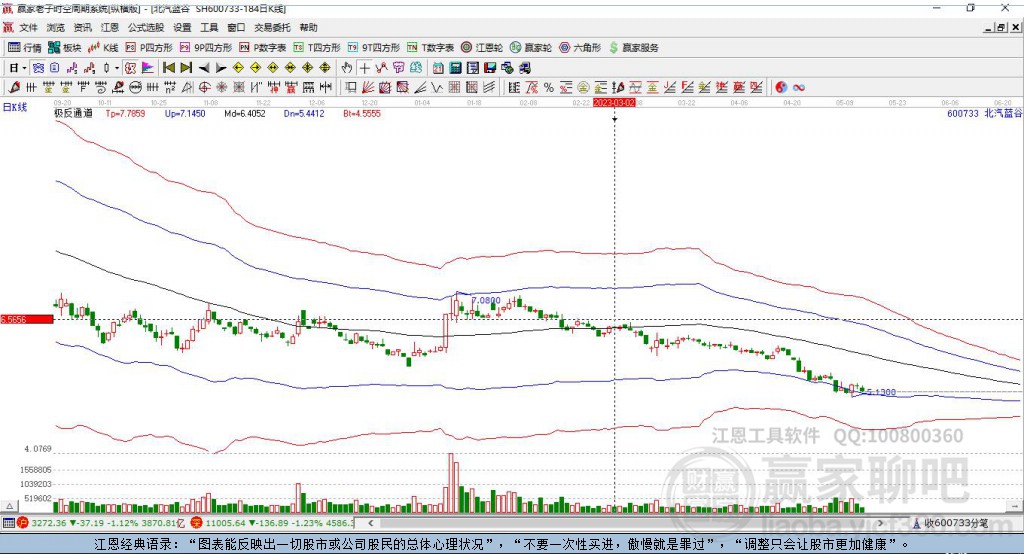Click the horizontal scrollbar right arrow
Viewport: 1024px width, 554px height.
(880, 523)
